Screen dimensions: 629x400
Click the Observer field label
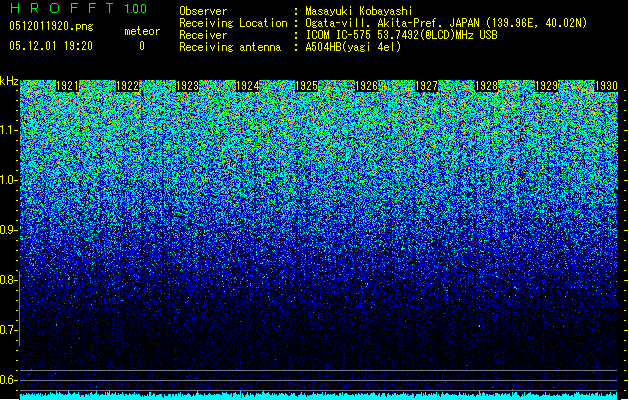point(203,11)
